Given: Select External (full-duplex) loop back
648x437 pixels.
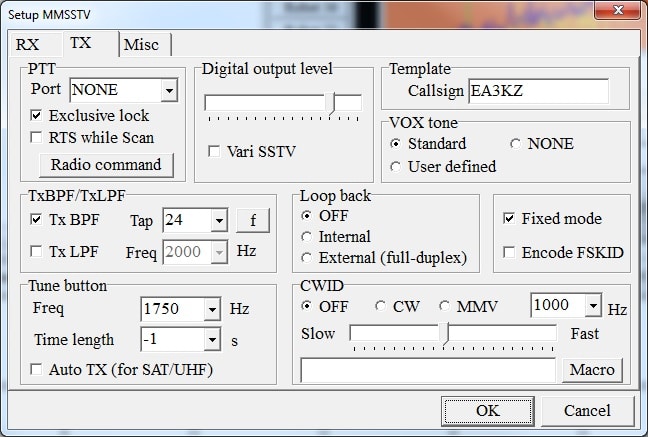Looking at the screenshot, I should tap(306, 258).
